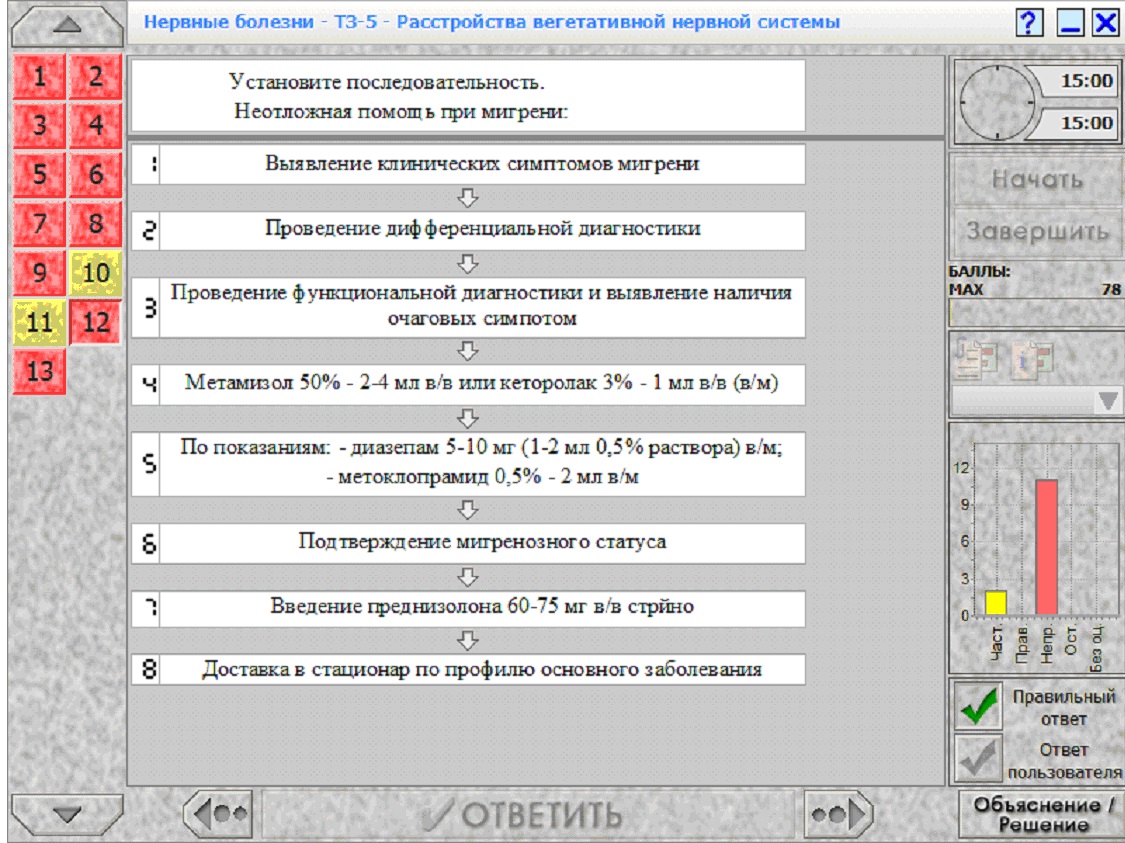Select step 3 Проведение функциональной диагностики
The image size is (1125, 843).
[x=468, y=307]
